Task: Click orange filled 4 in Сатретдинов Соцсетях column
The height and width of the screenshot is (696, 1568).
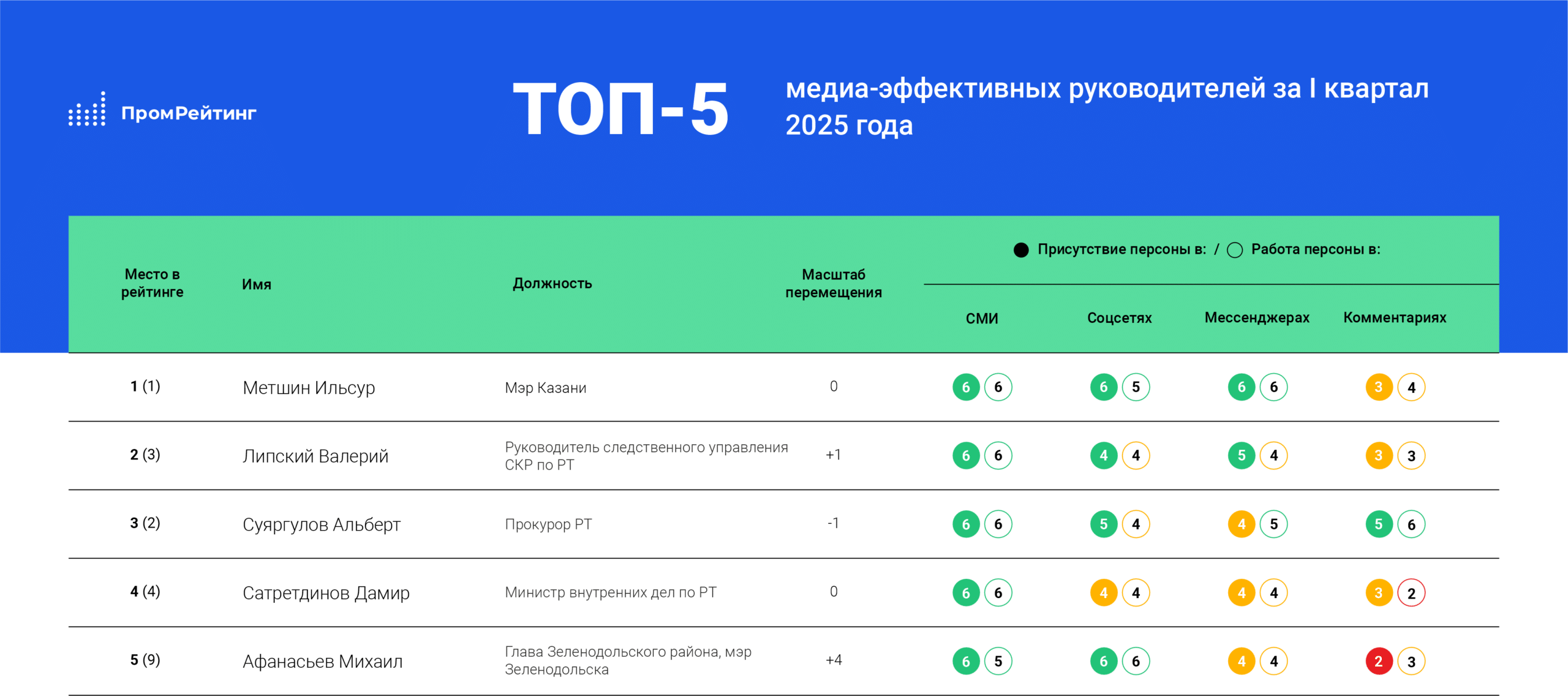Action: [1104, 593]
